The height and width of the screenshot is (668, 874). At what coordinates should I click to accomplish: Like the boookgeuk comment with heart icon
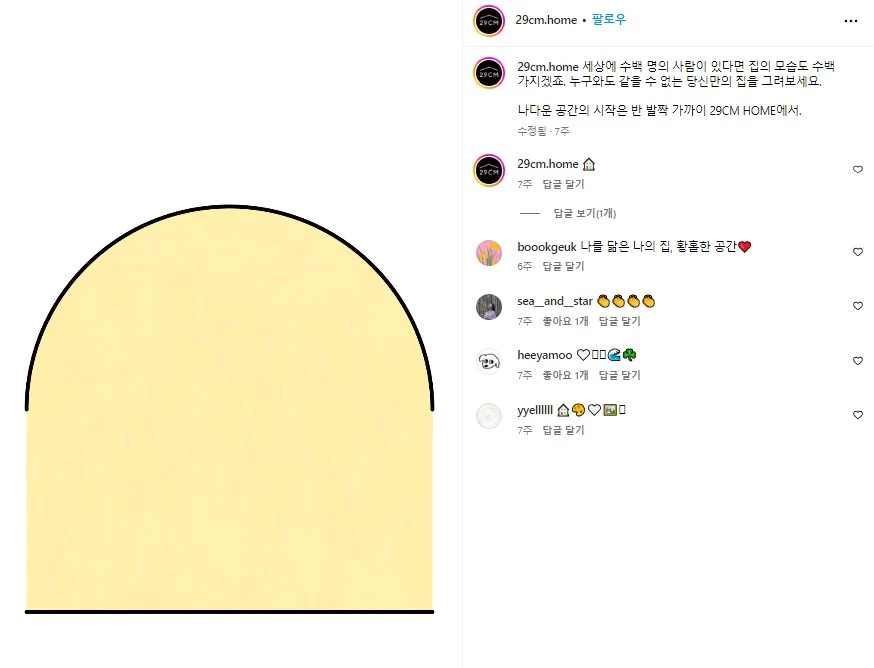coord(858,252)
